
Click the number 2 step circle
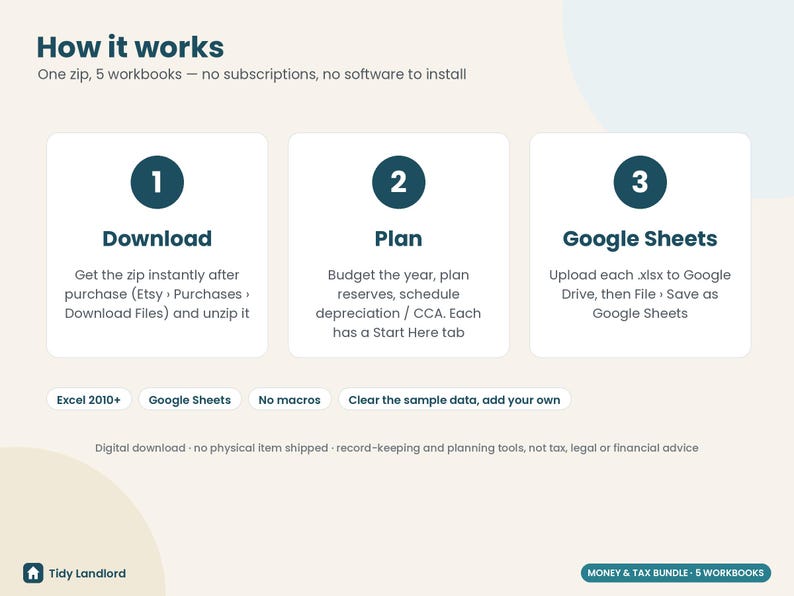(399, 182)
